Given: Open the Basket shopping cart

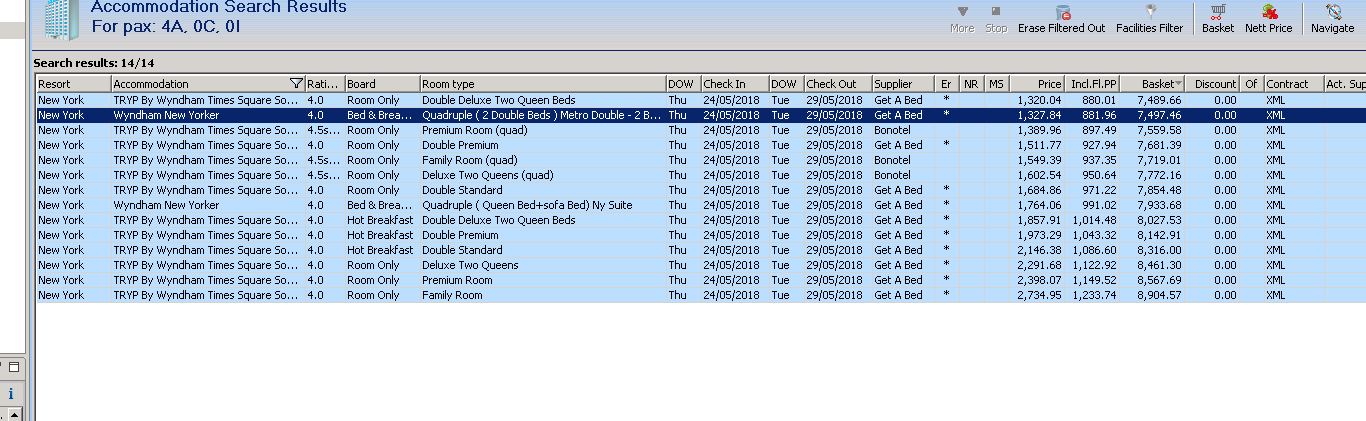Looking at the screenshot, I should tap(1218, 12).
